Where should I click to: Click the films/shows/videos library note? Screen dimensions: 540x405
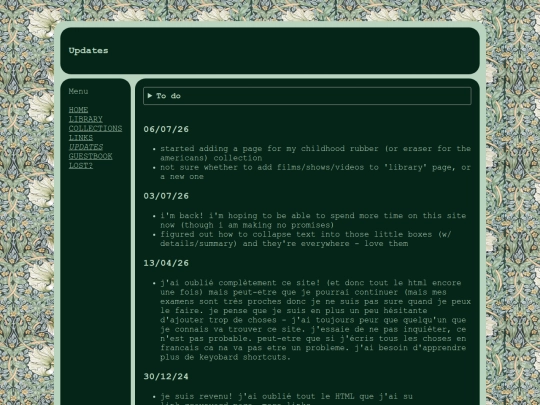tap(315, 172)
